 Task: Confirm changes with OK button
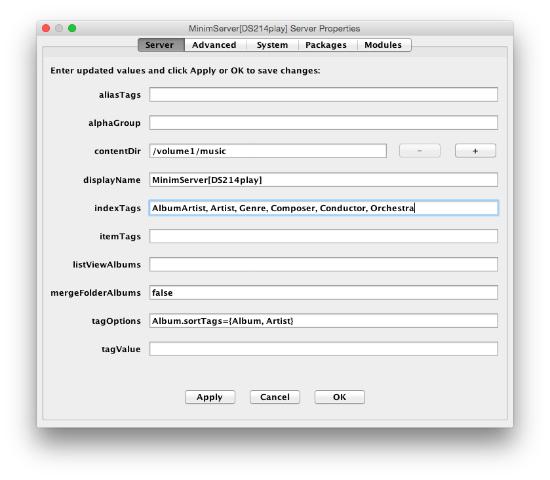coord(339,397)
